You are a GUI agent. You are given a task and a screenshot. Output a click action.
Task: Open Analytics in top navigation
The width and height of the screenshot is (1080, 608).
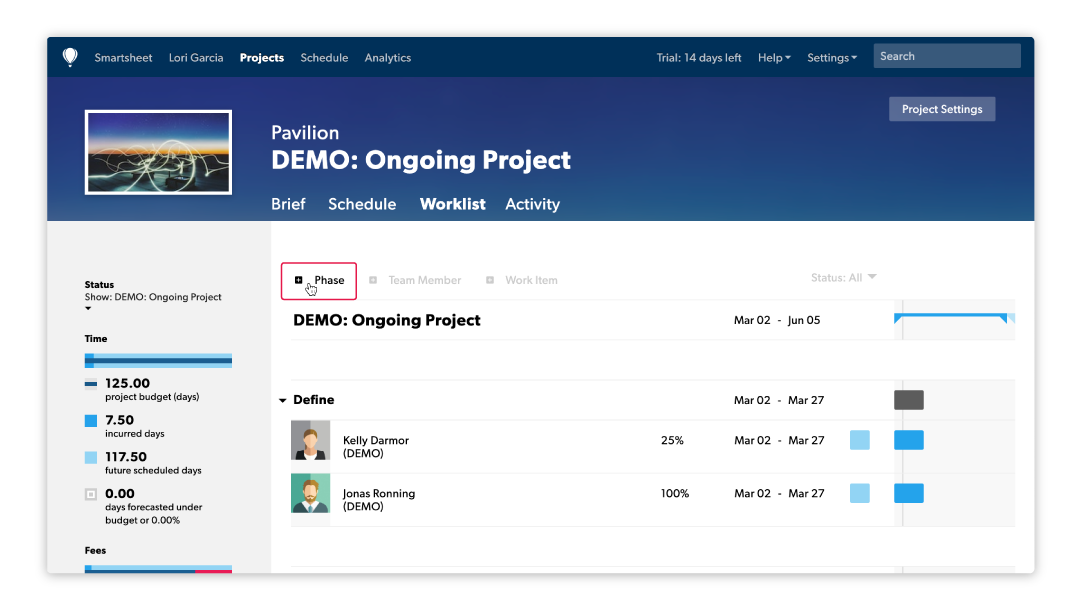tap(388, 58)
